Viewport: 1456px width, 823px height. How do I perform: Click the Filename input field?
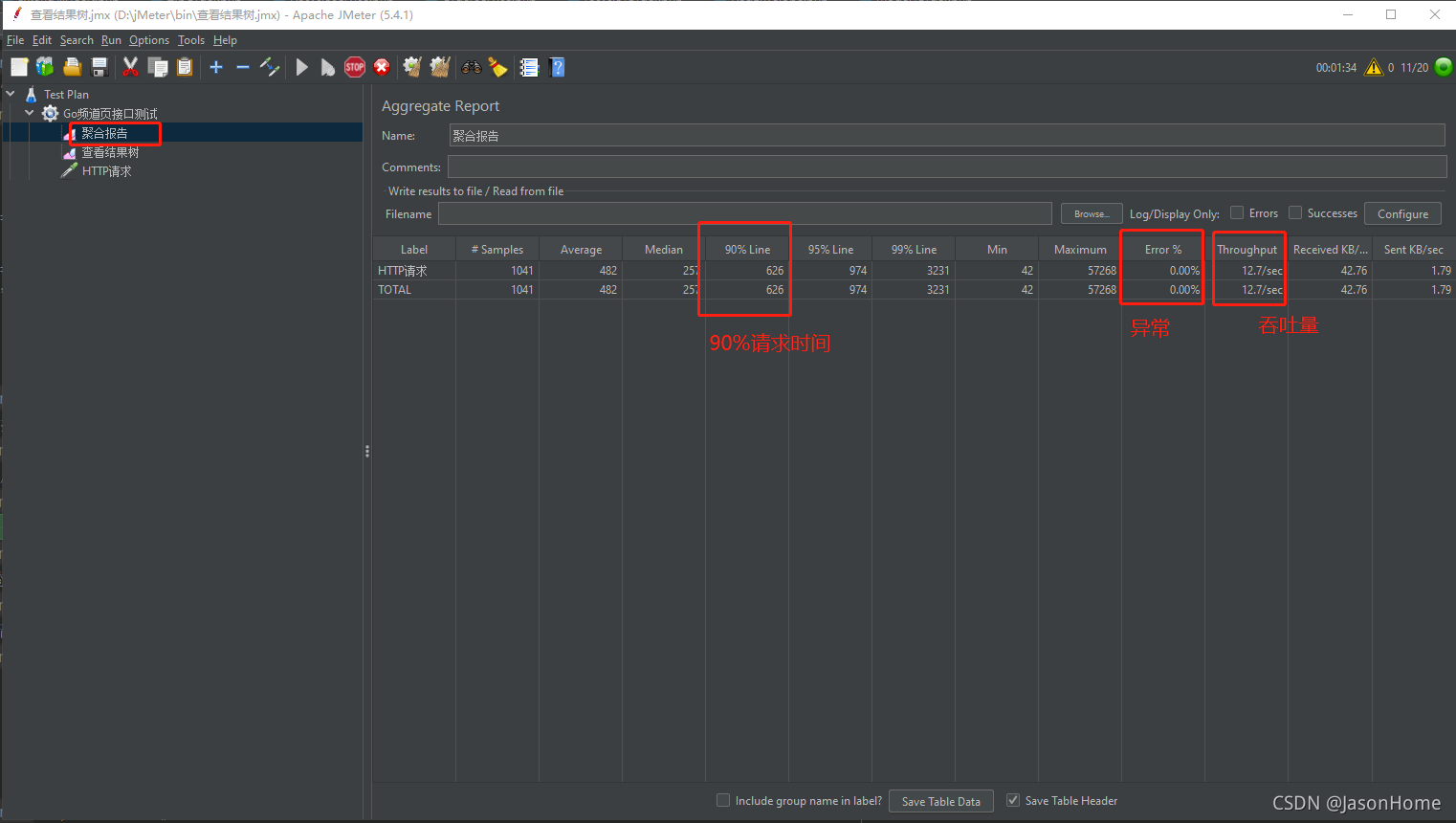745,213
